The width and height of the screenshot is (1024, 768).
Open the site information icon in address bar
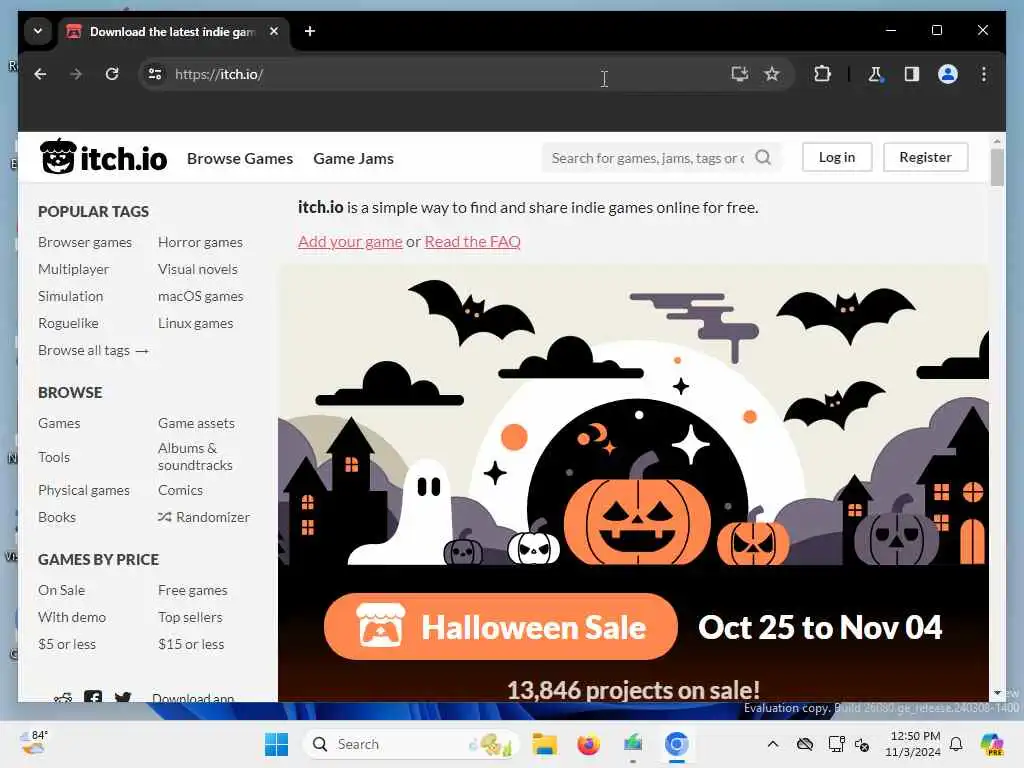(155, 74)
